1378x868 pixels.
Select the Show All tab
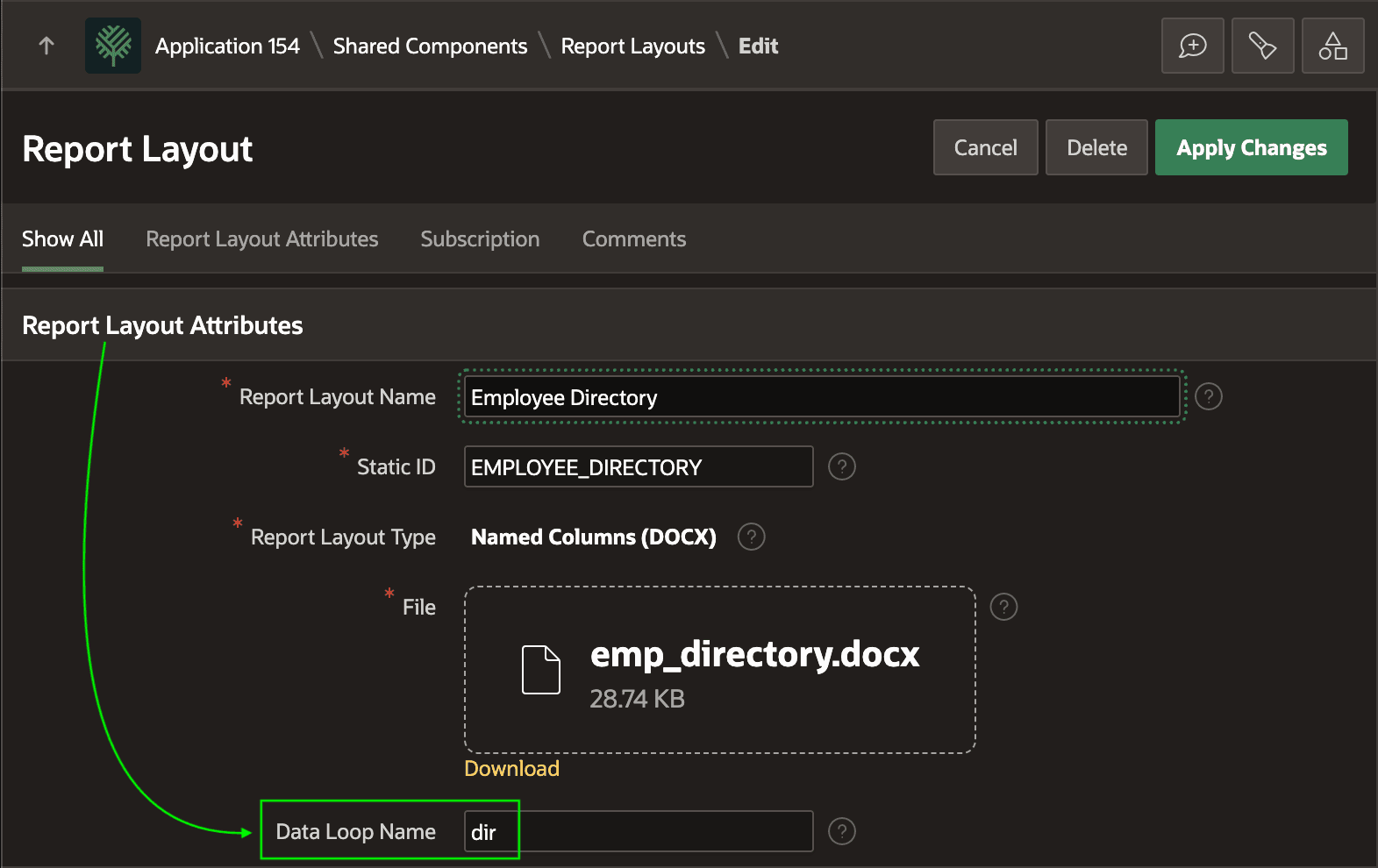(x=62, y=239)
